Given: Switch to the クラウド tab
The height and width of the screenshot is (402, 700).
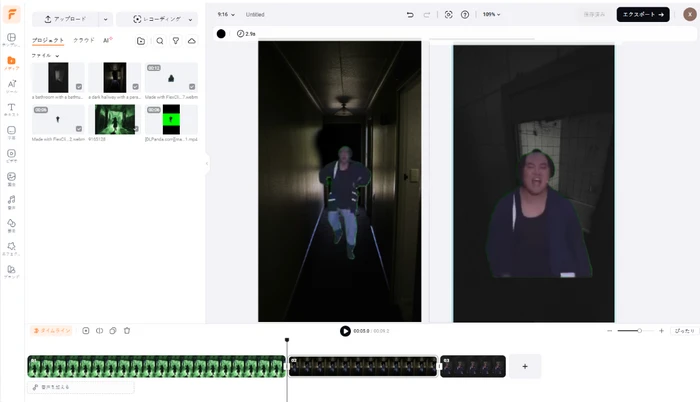Looking at the screenshot, I should click(84, 40).
